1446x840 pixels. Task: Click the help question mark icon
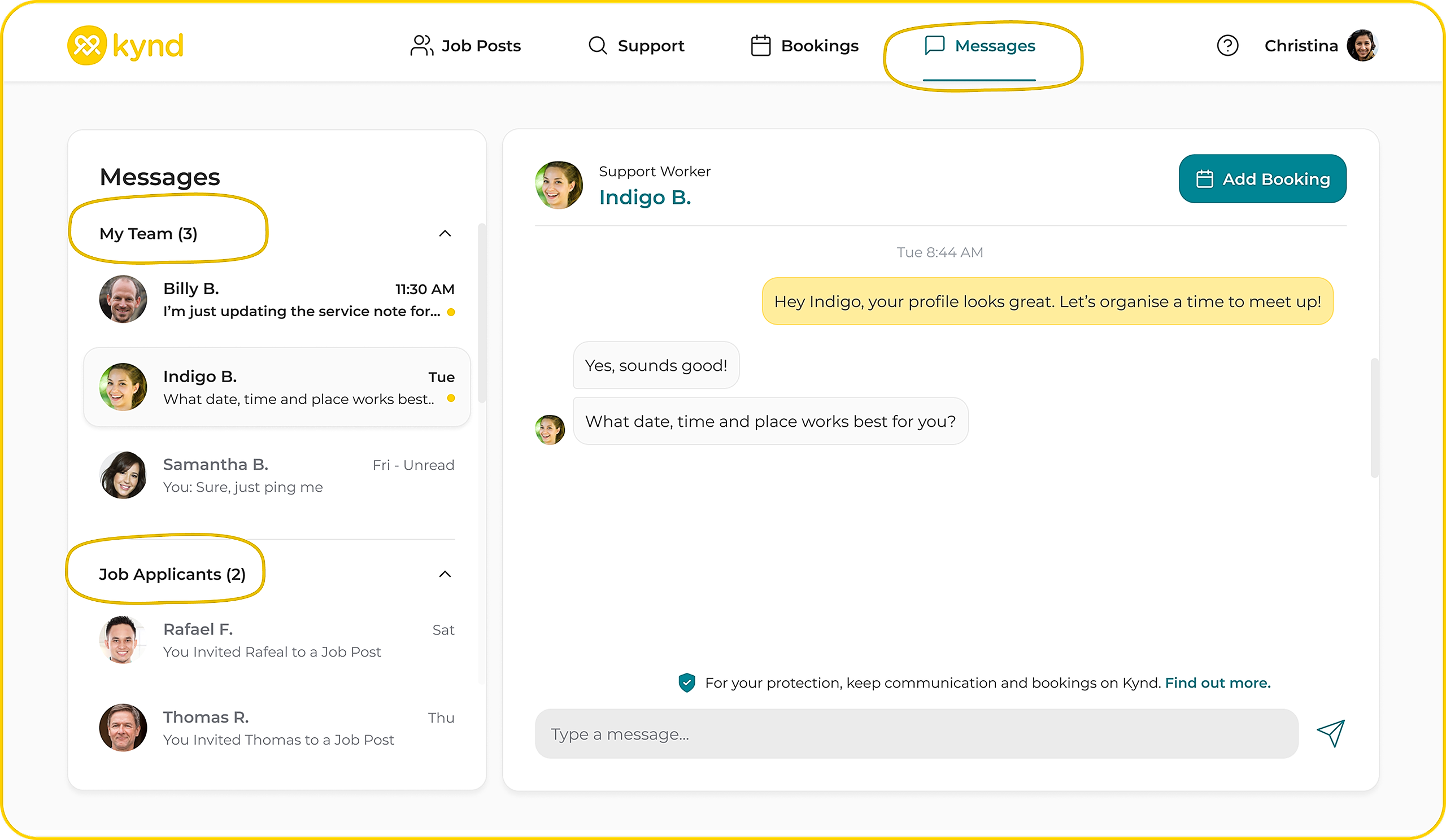(x=1227, y=45)
